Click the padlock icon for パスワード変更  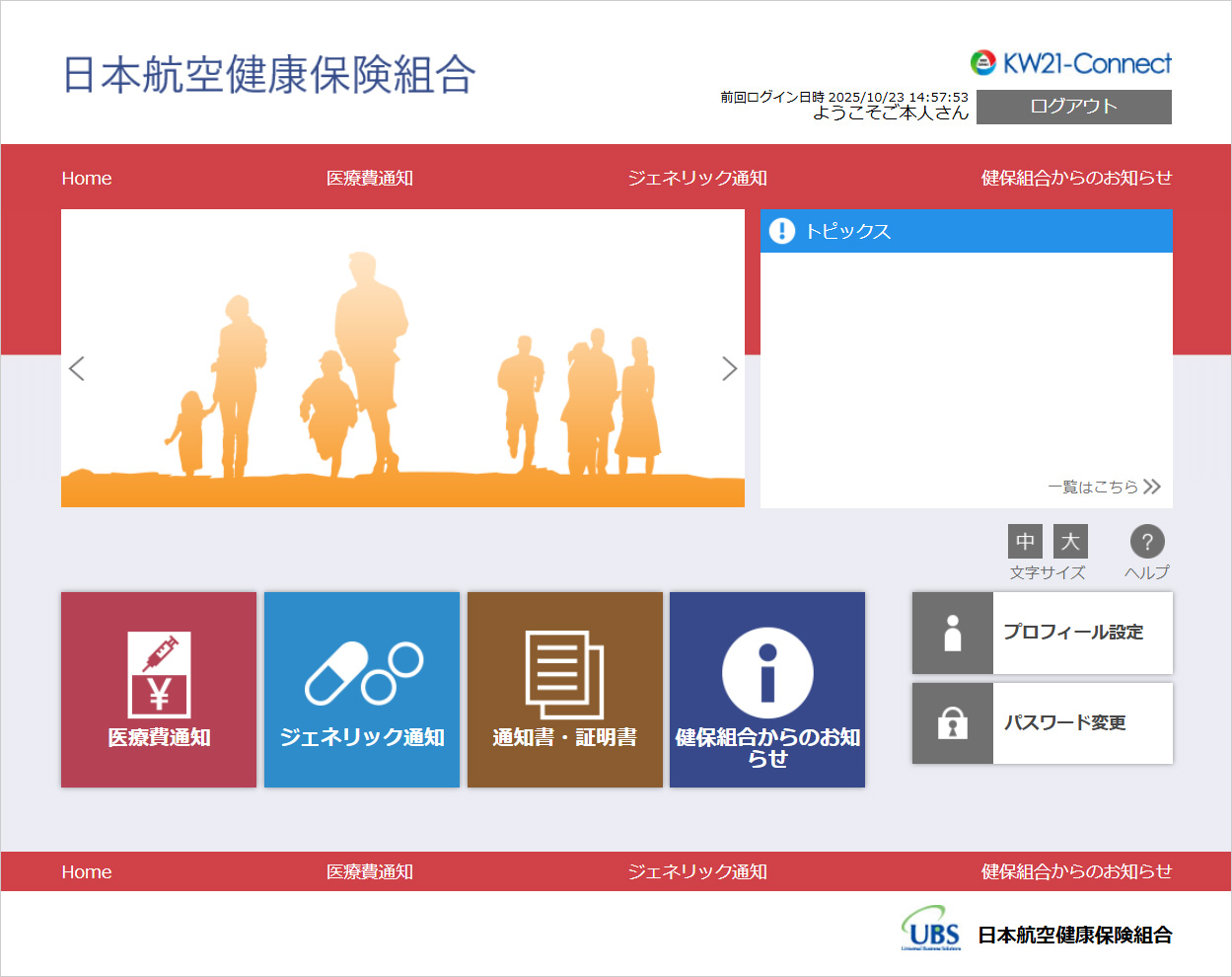tap(953, 723)
